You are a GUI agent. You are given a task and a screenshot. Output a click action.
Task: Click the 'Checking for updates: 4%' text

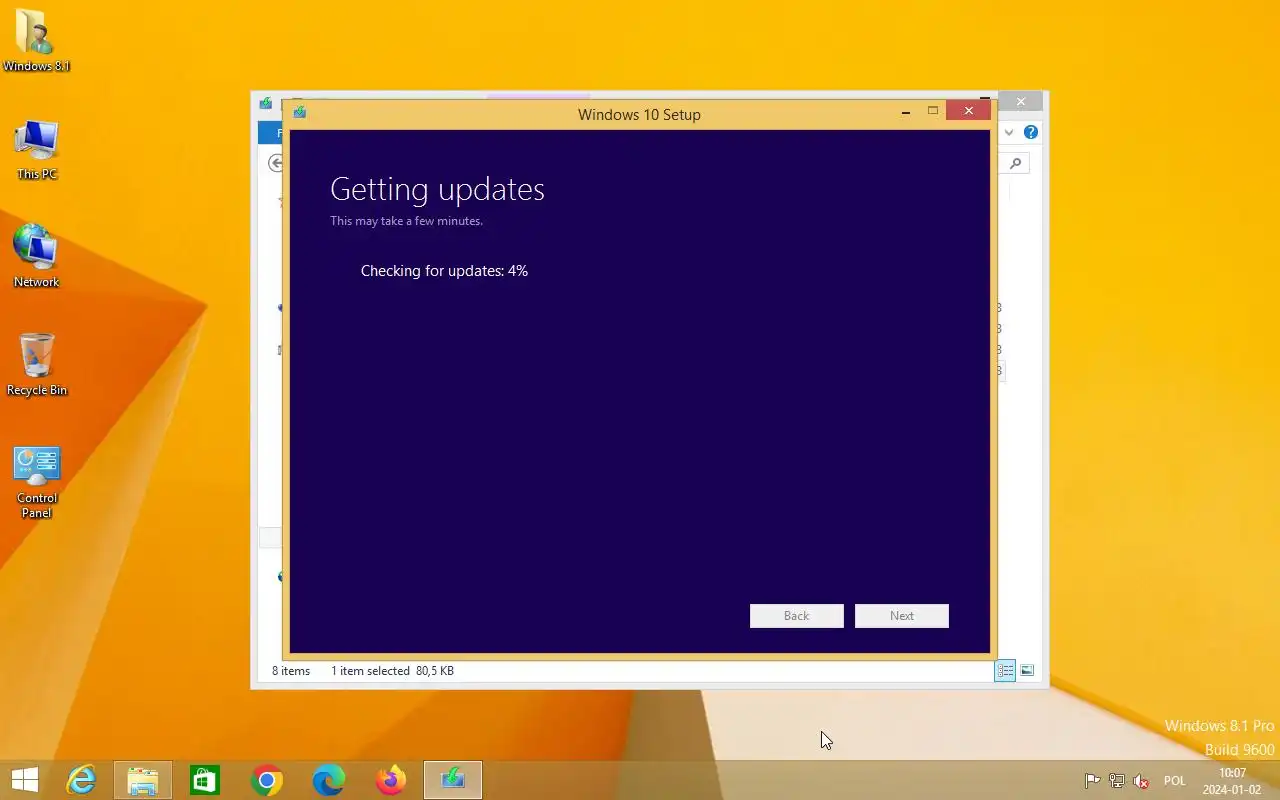[444, 271]
